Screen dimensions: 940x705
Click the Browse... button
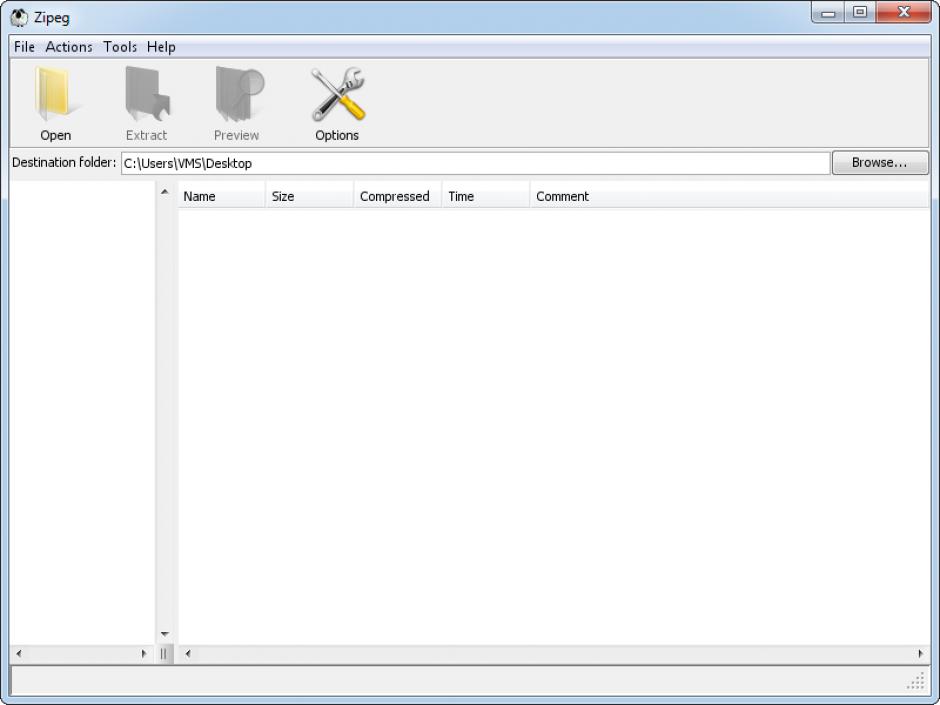point(879,162)
